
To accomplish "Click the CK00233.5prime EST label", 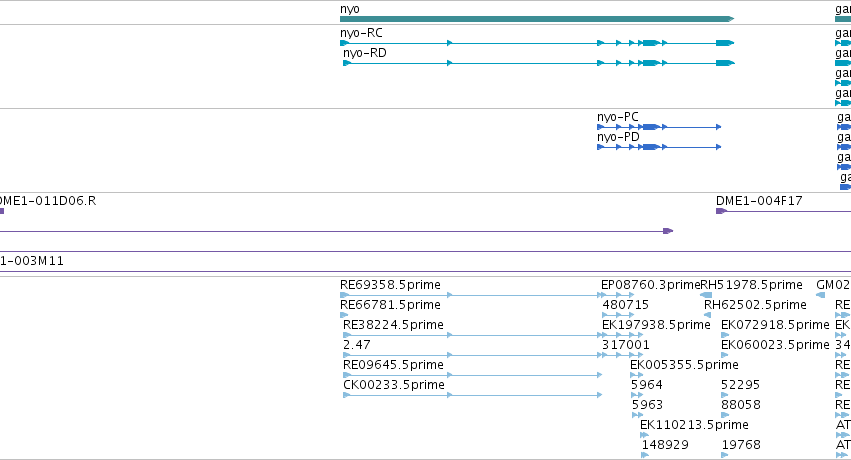I will tap(394, 385).
